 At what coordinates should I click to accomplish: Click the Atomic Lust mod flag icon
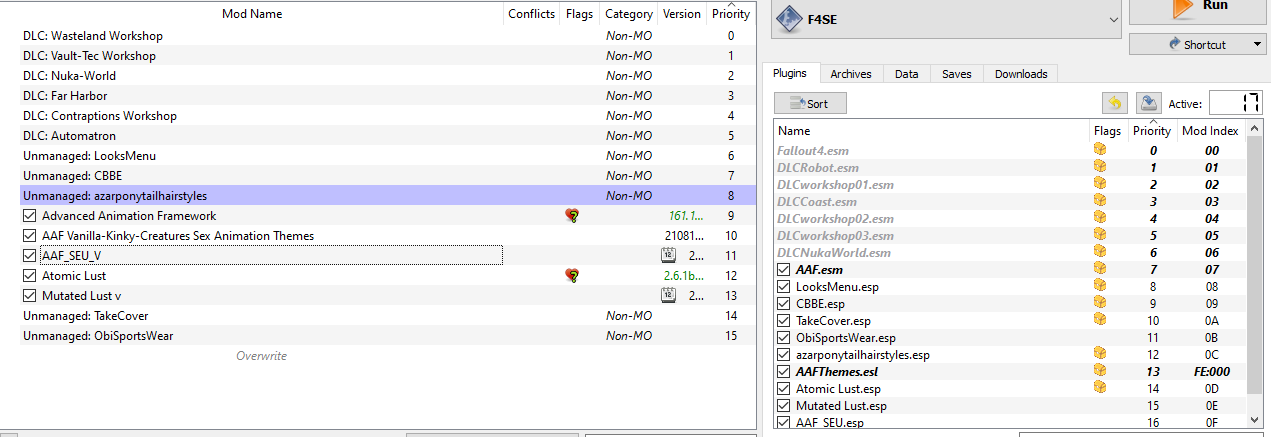click(x=572, y=276)
